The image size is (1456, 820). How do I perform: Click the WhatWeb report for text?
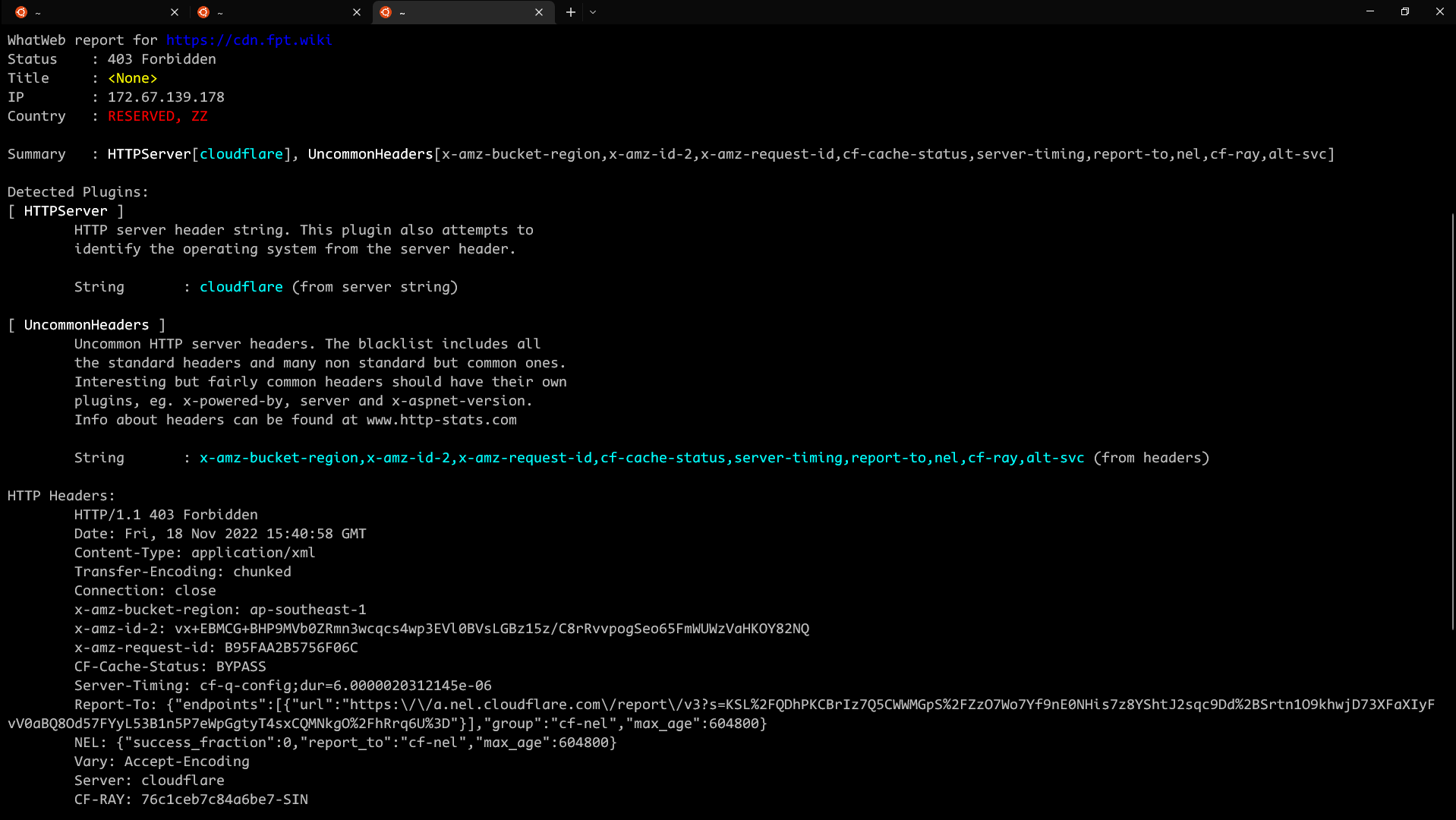[83, 40]
